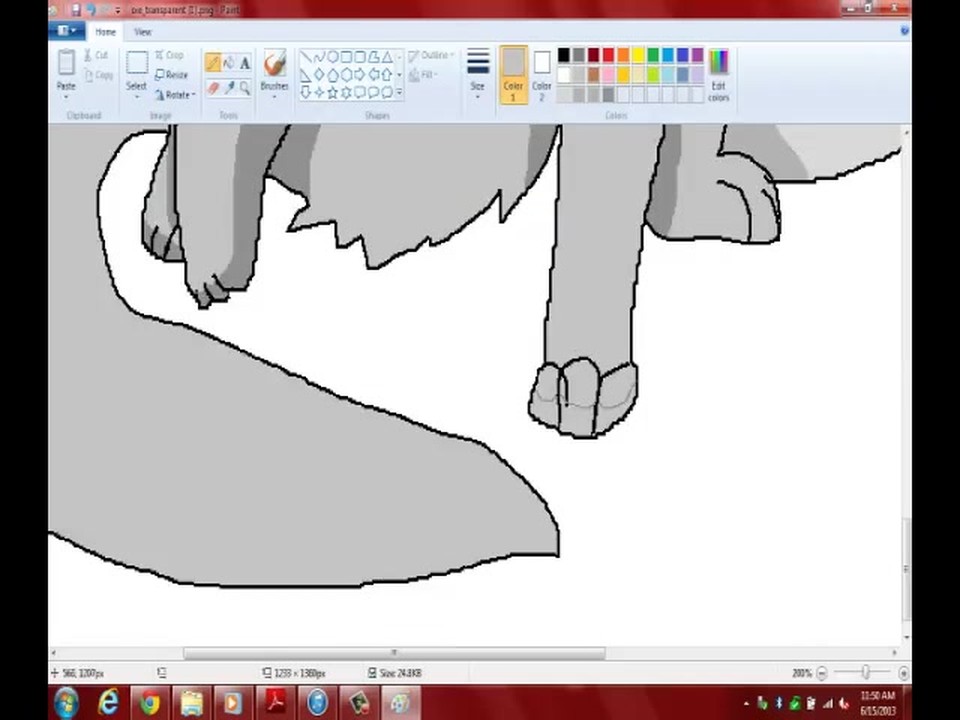The width and height of the screenshot is (960, 720).
Task: Choose the Right triangle shape
Action: [306, 75]
